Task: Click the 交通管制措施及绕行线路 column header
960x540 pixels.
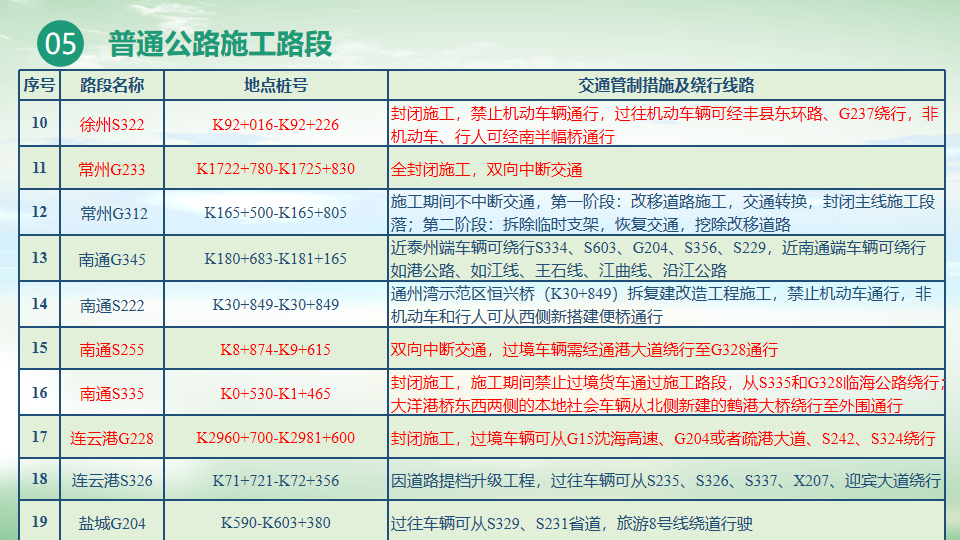Action: click(666, 85)
